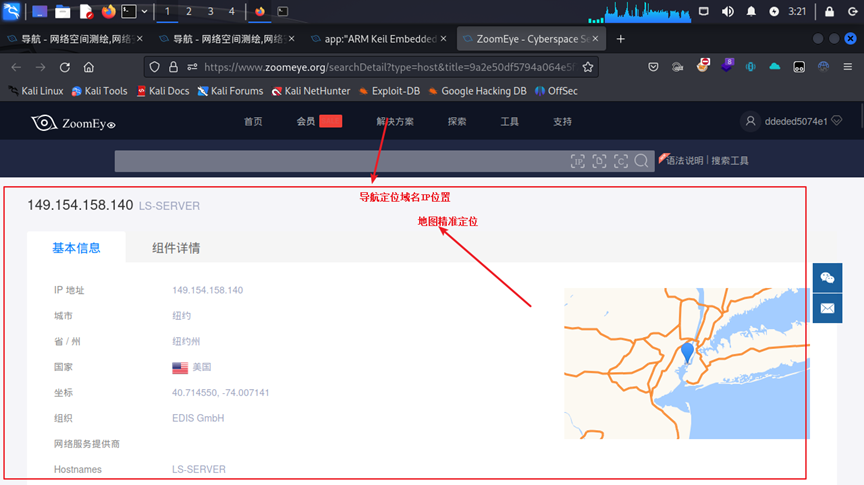The image size is (864, 485).
Task: Open the 探索 navigation menu item
Action: pos(457,122)
